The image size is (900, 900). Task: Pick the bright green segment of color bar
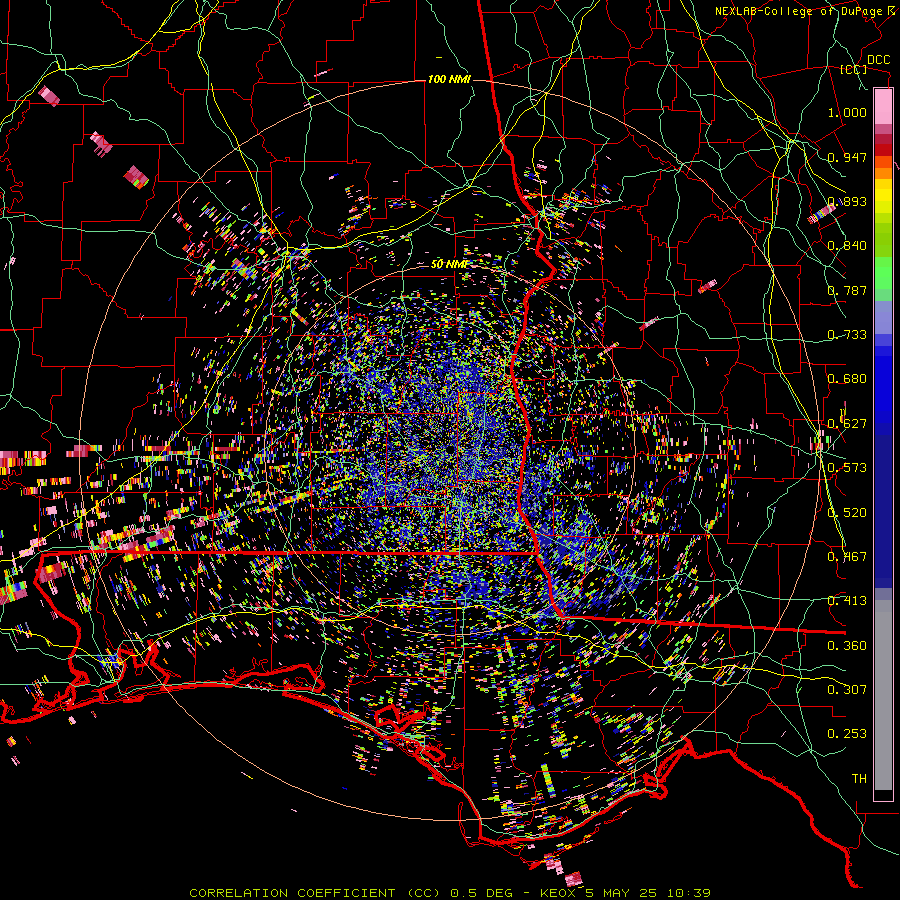pos(883,273)
